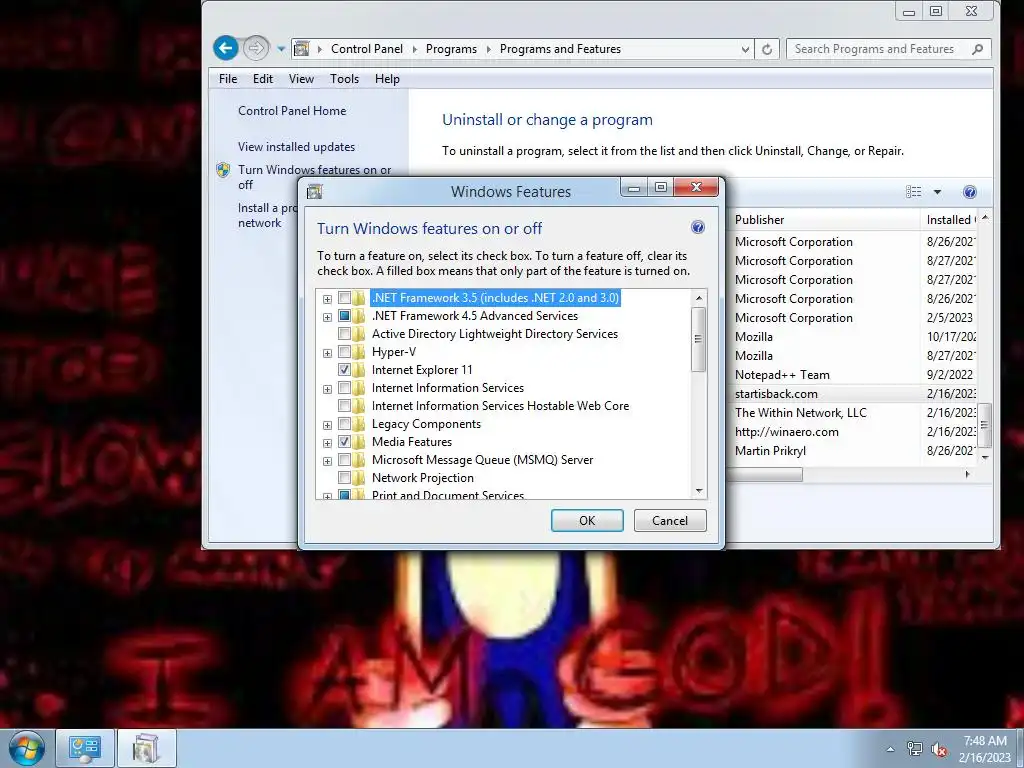Click features list scroll down arrow
The height and width of the screenshot is (768, 1024).
point(699,491)
